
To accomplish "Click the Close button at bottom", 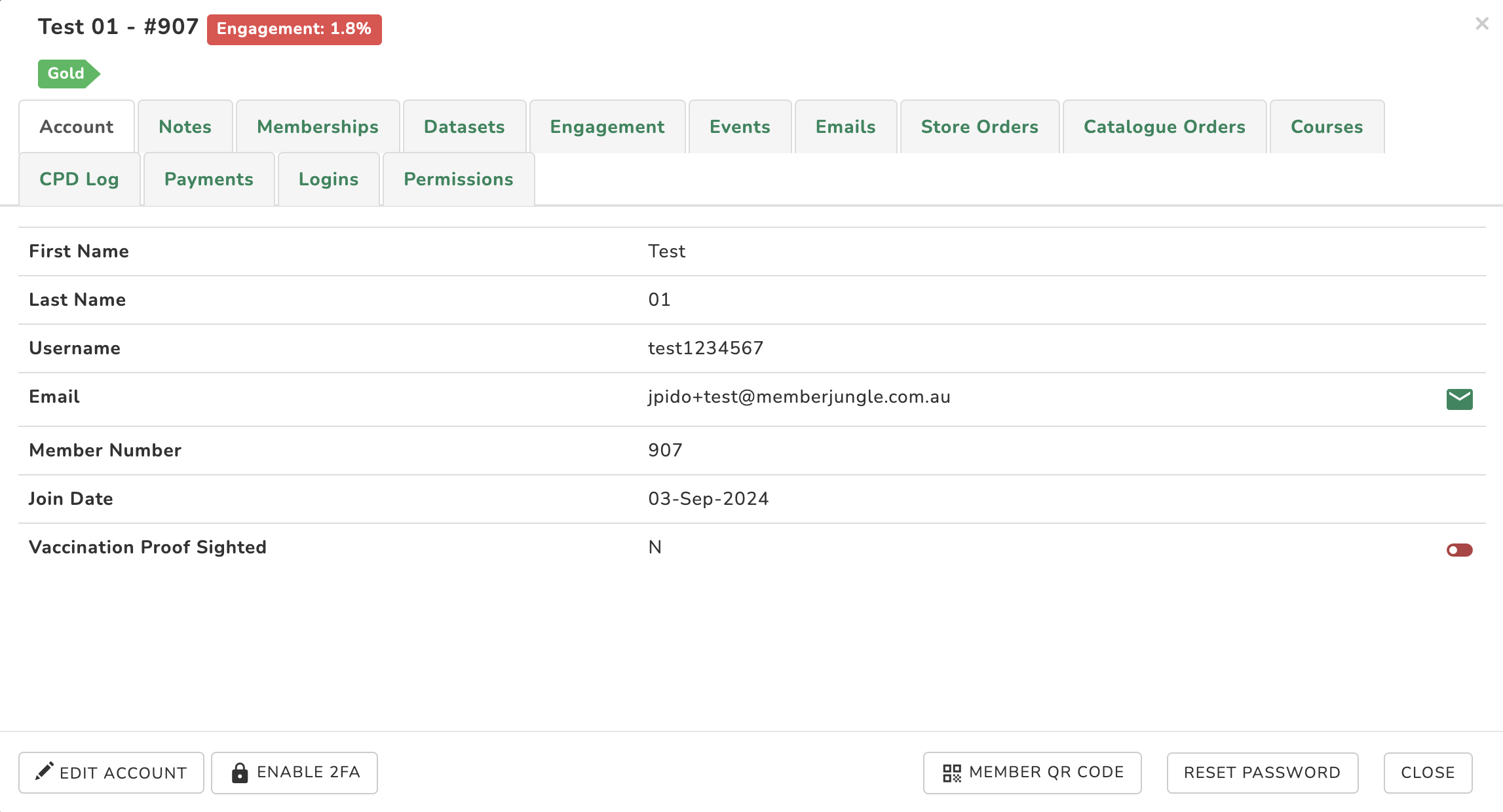I will 1428,773.
